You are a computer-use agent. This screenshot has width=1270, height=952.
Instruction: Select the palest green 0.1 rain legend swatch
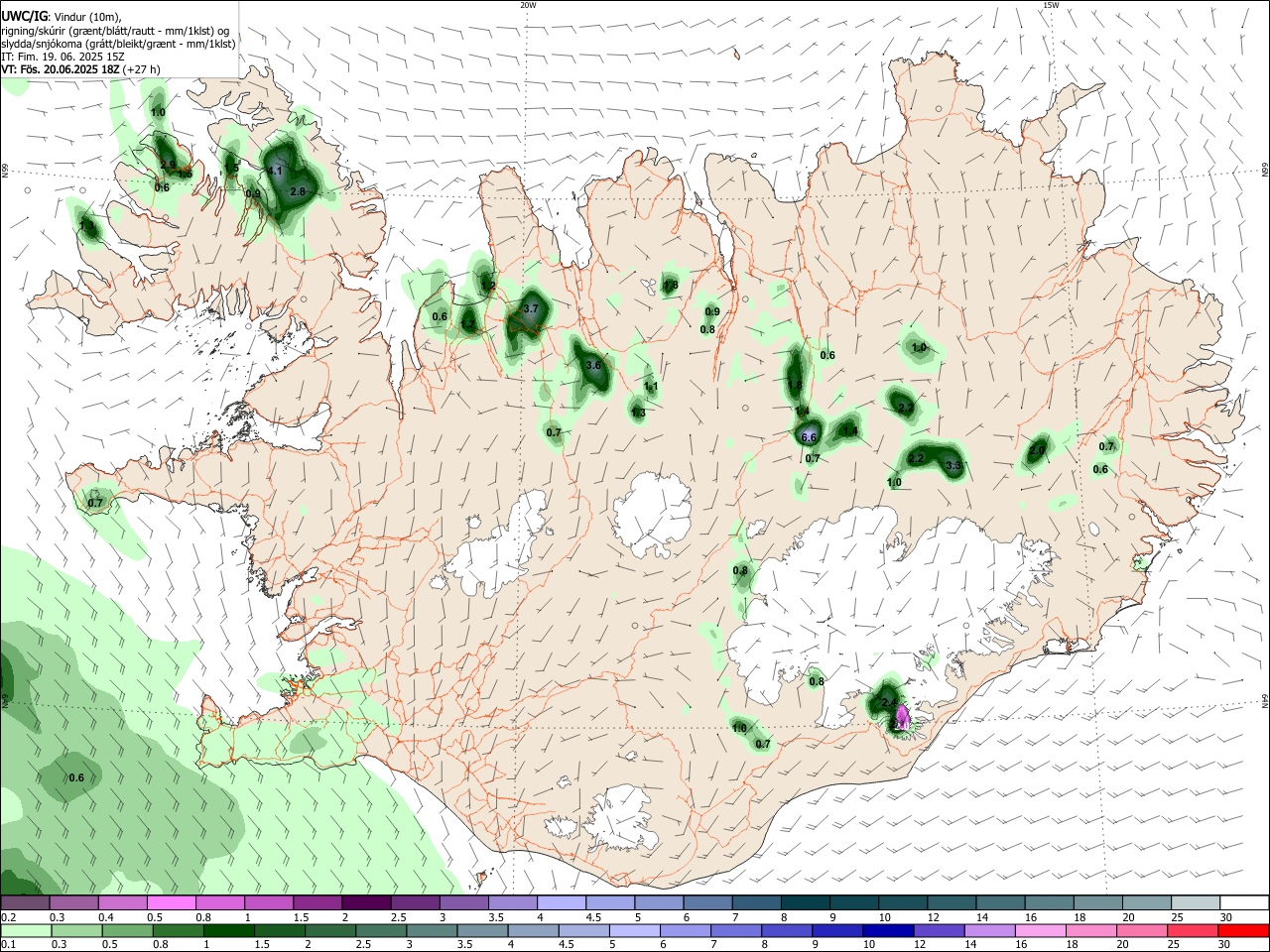pos(26,930)
